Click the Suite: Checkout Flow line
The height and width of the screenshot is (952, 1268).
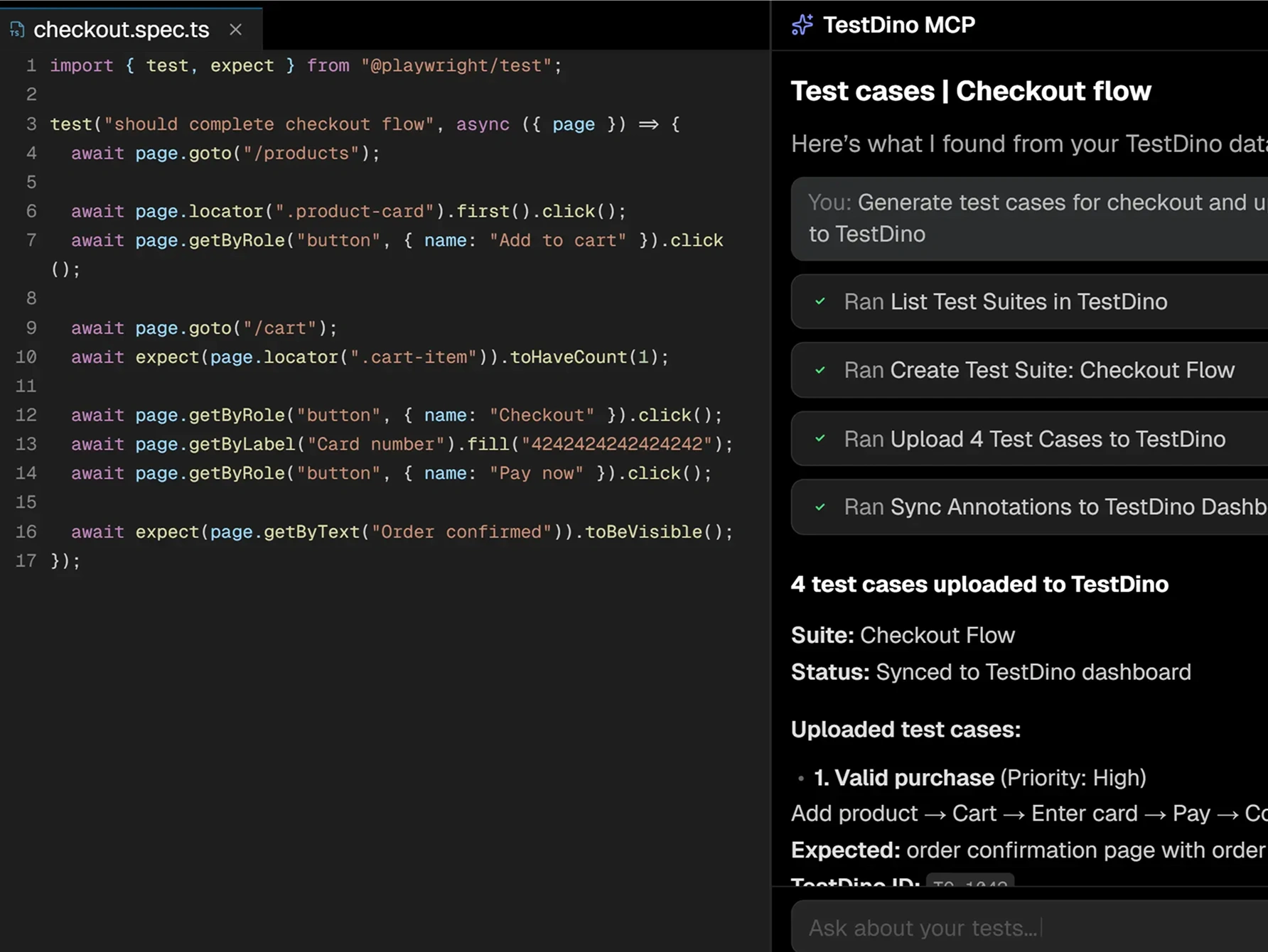[903, 635]
